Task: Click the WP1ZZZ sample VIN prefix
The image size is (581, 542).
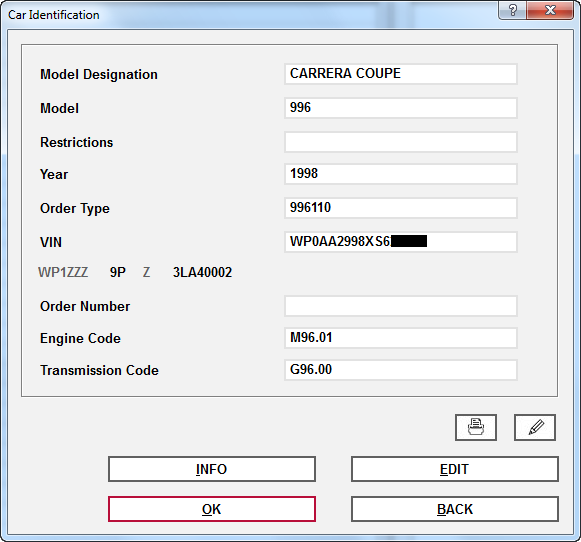Action: (x=63, y=272)
